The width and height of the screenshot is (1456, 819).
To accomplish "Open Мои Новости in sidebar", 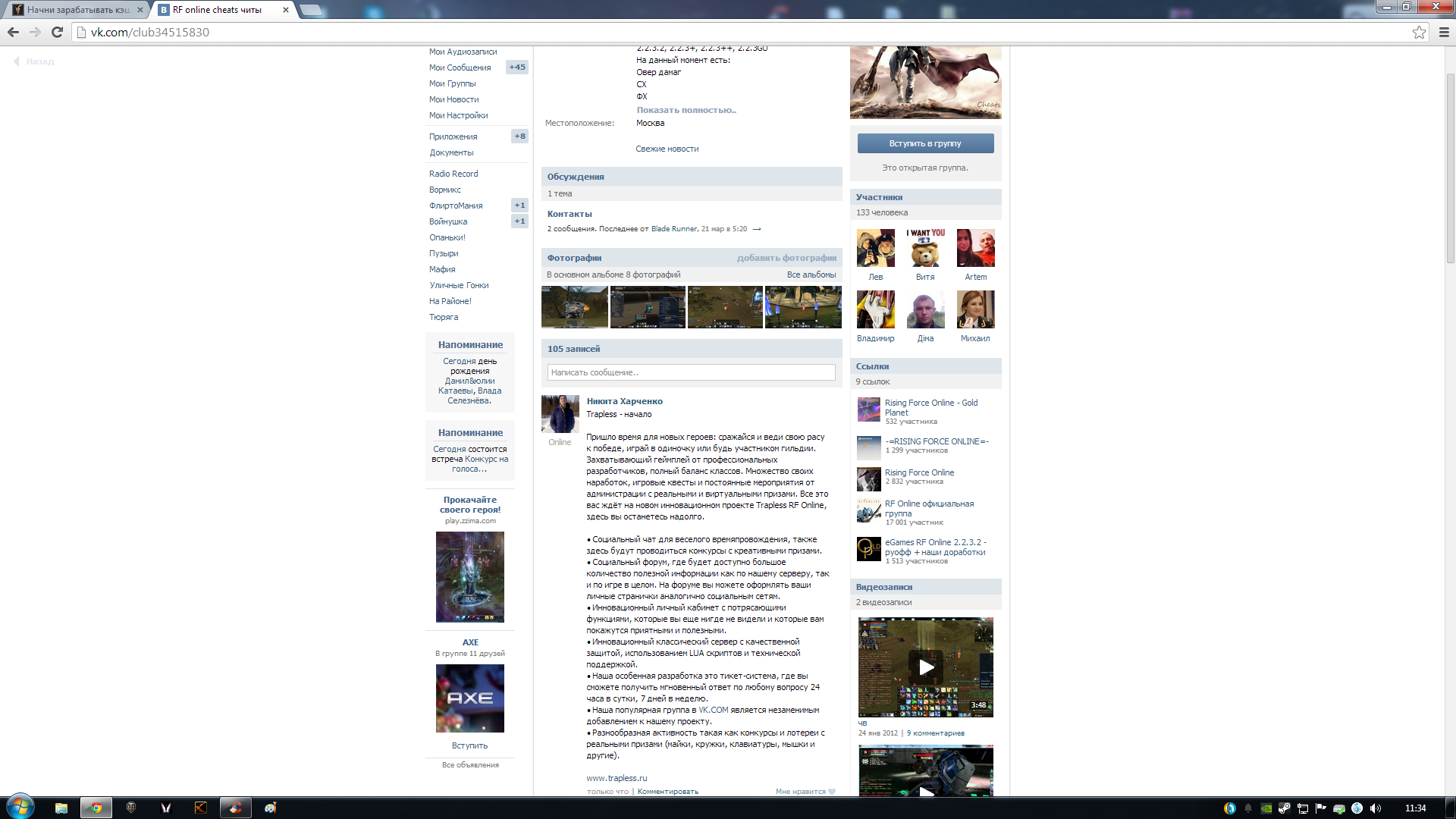I will (x=453, y=99).
